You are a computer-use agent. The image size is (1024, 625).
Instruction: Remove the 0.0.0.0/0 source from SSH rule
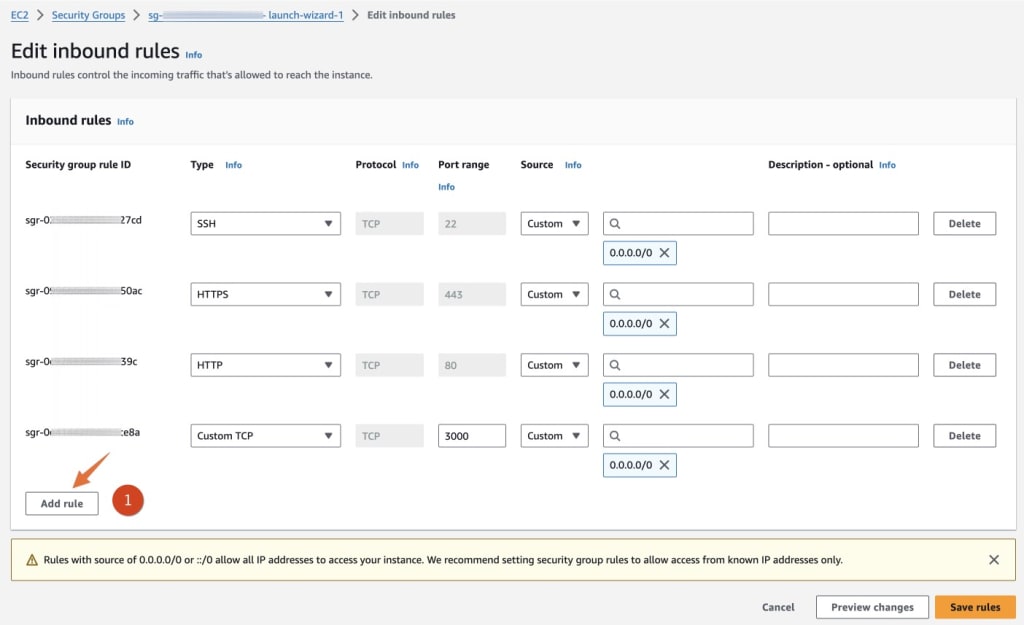pos(665,253)
